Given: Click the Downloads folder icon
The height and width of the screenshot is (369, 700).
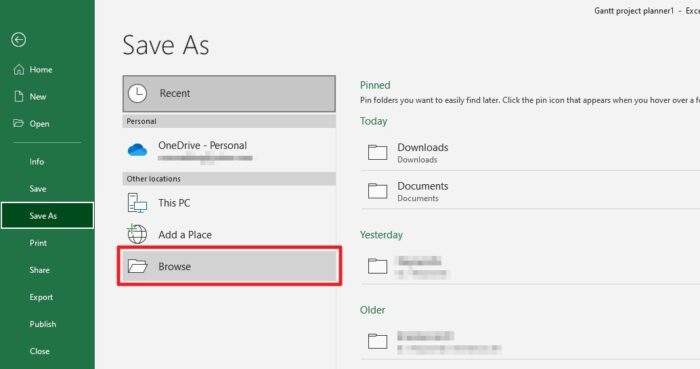Looking at the screenshot, I should coord(378,152).
